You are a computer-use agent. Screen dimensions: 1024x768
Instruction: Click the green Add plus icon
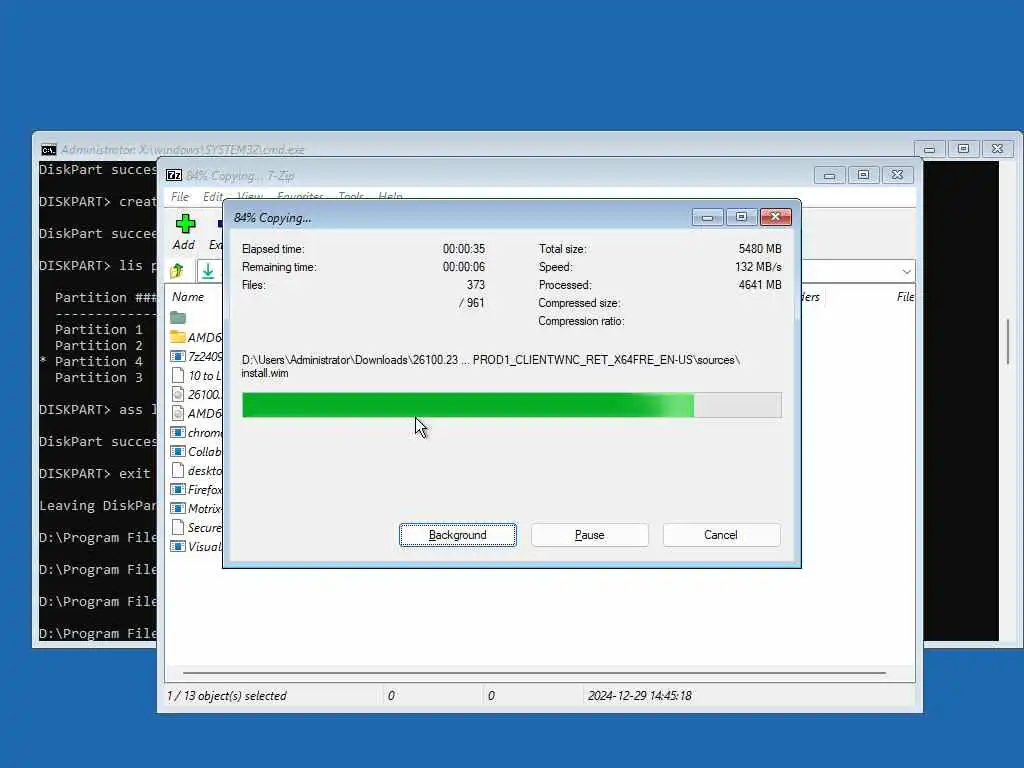pos(185,224)
